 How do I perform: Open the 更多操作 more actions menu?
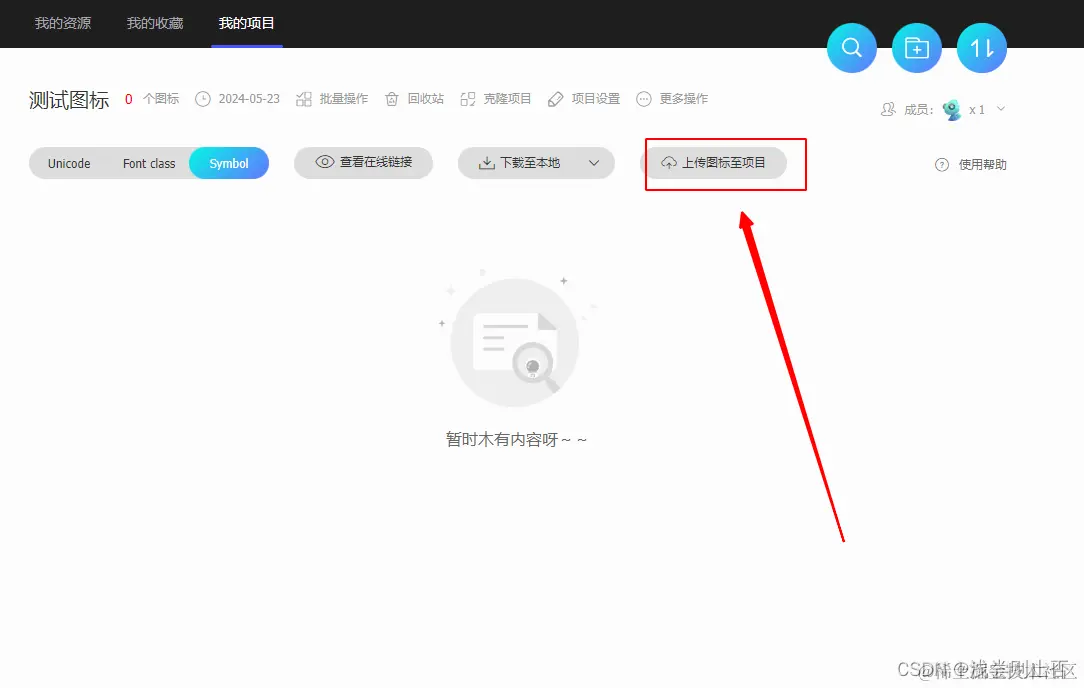coord(673,98)
